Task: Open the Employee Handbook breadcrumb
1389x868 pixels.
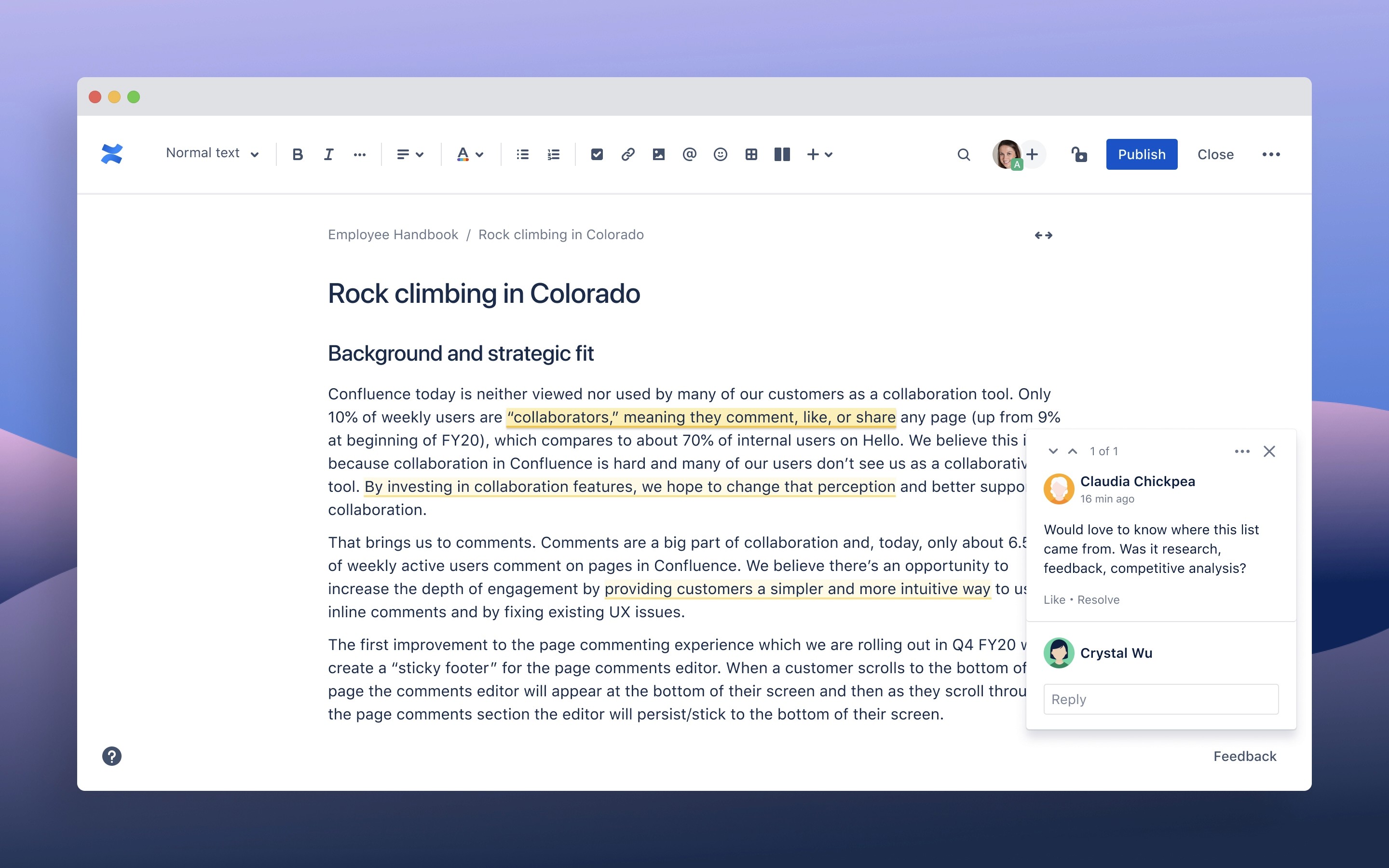Action: click(393, 235)
